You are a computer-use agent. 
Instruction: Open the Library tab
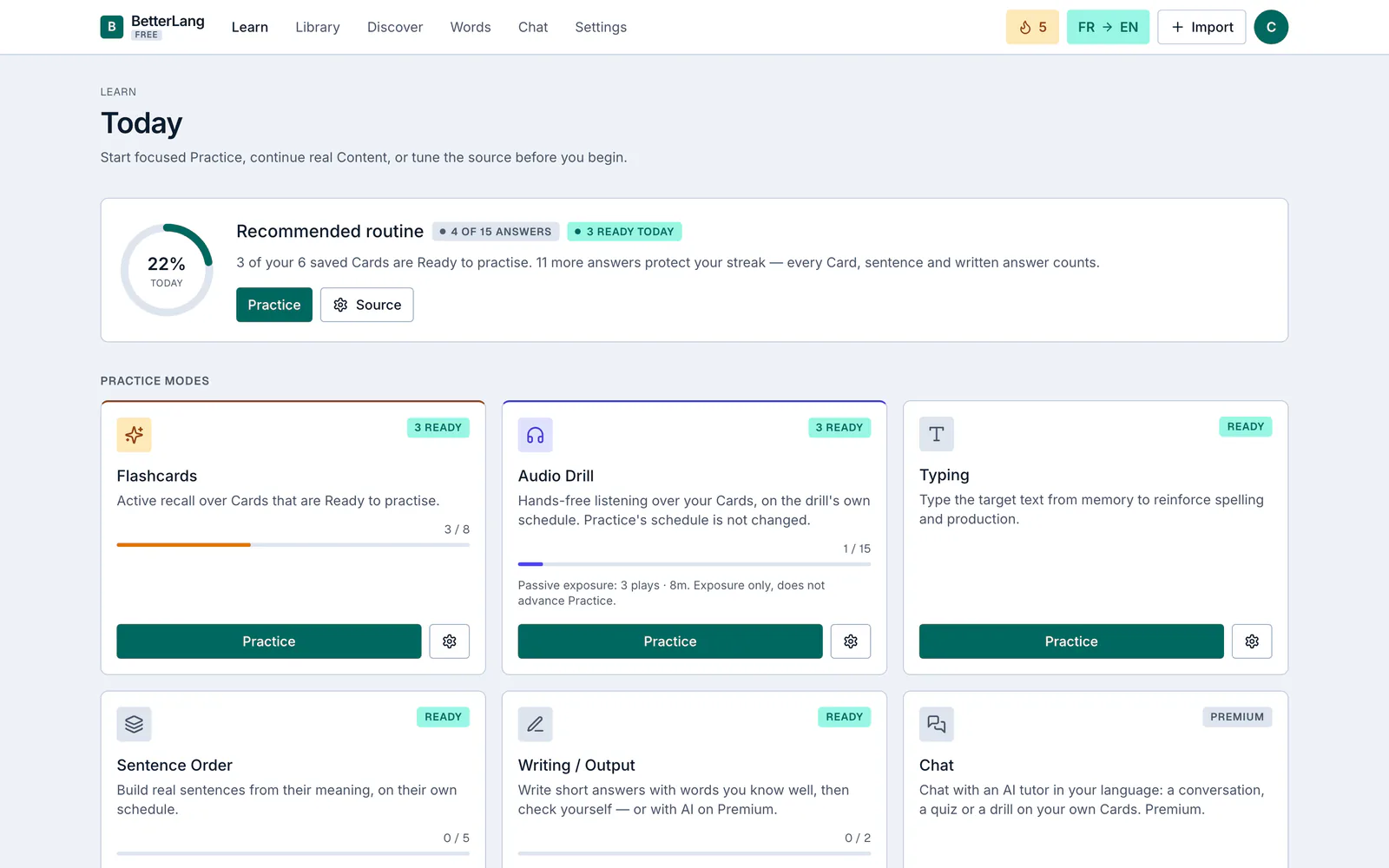point(318,27)
